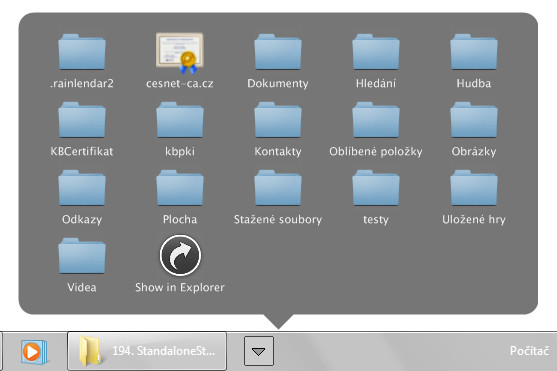Open the Plocha folder icon

tap(180, 188)
